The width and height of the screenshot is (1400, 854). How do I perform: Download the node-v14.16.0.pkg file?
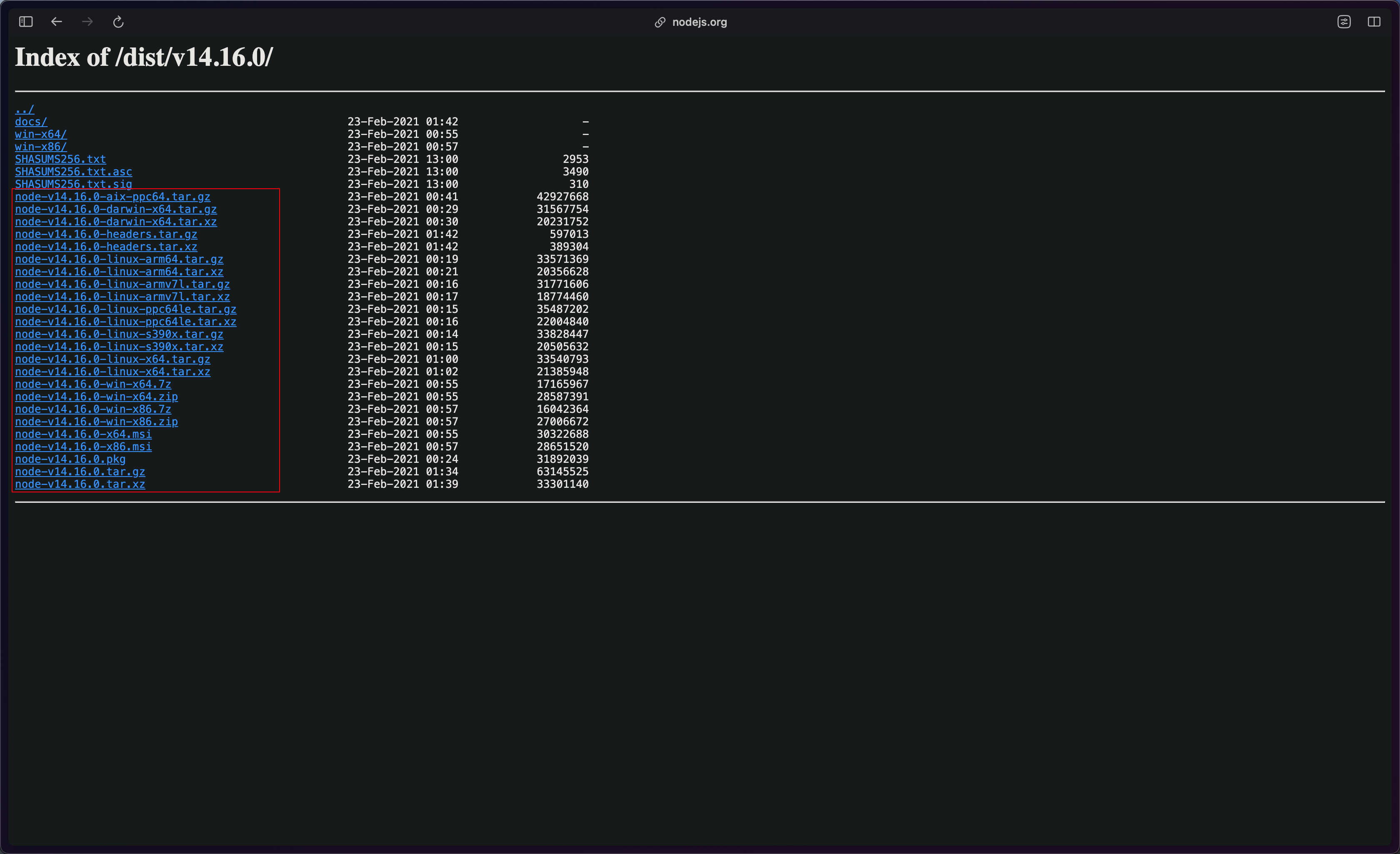70,459
